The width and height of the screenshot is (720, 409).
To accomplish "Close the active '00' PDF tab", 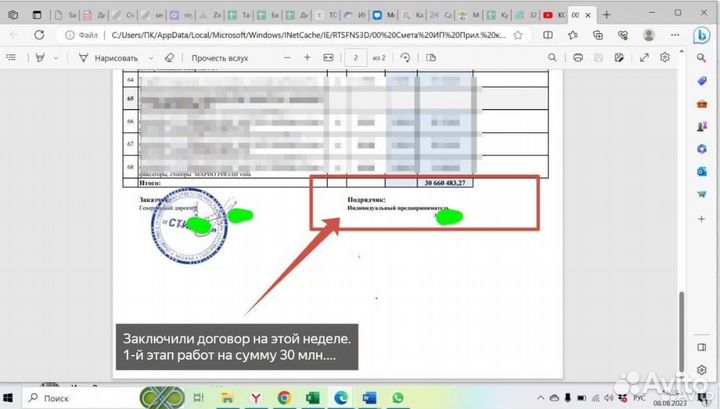I will [588, 15].
